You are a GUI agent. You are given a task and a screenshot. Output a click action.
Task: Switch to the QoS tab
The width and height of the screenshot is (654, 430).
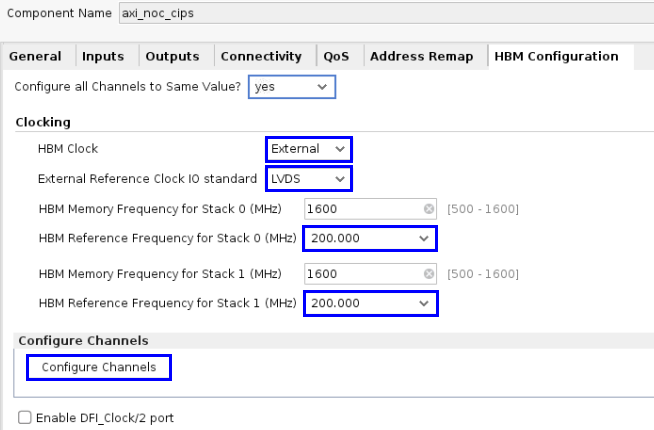(336, 57)
